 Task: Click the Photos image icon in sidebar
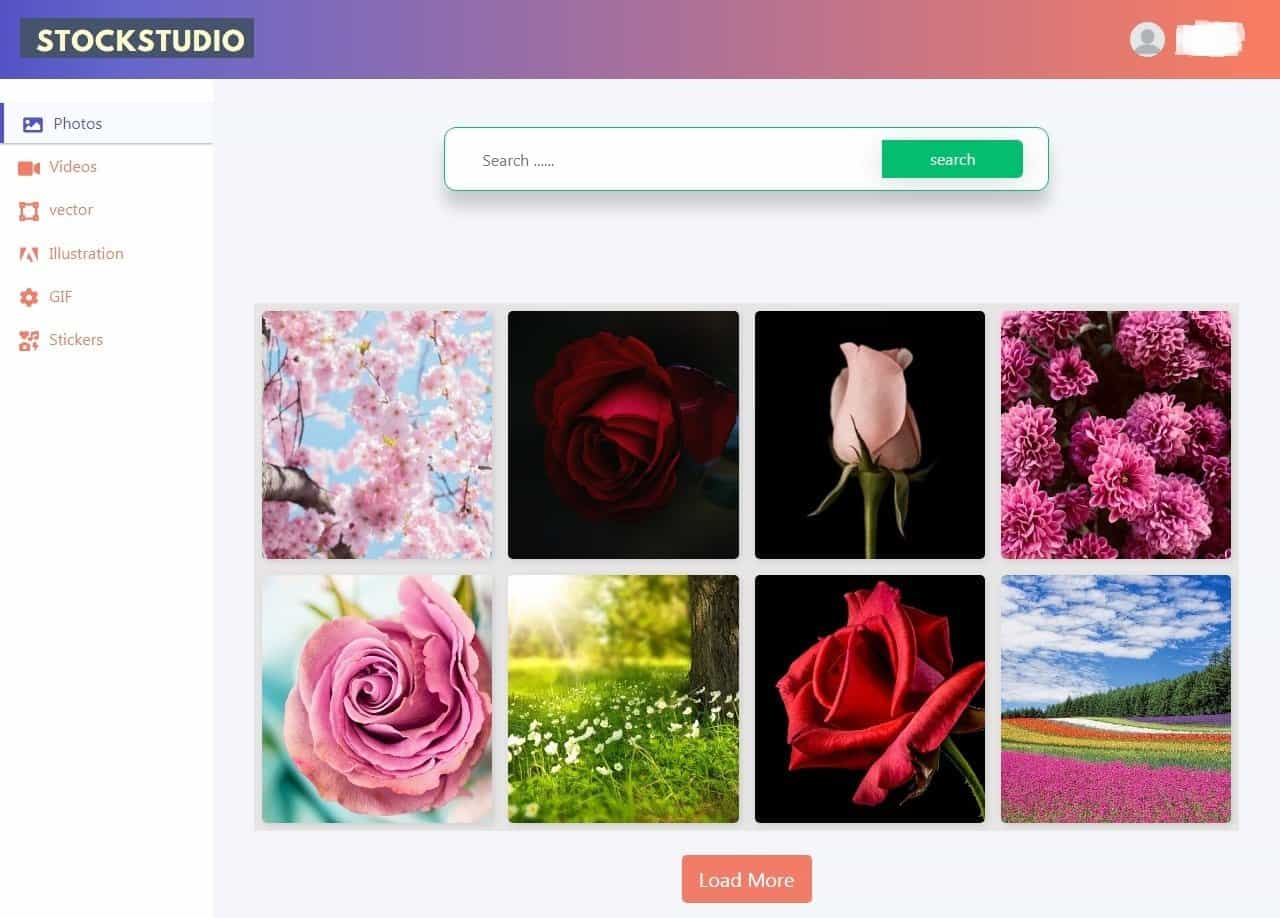point(33,124)
